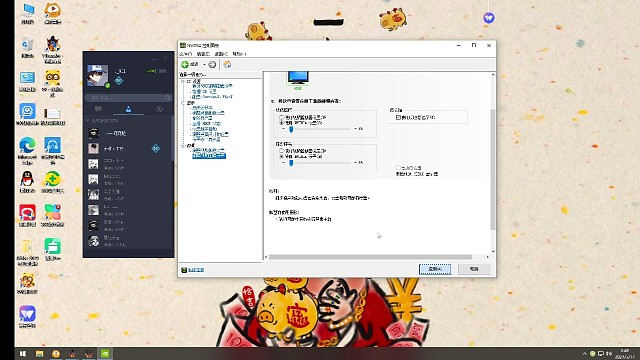Open the Windows Start button
Image resolution: width=640 pixels, height=360 pixels.
tap(22, 353)
